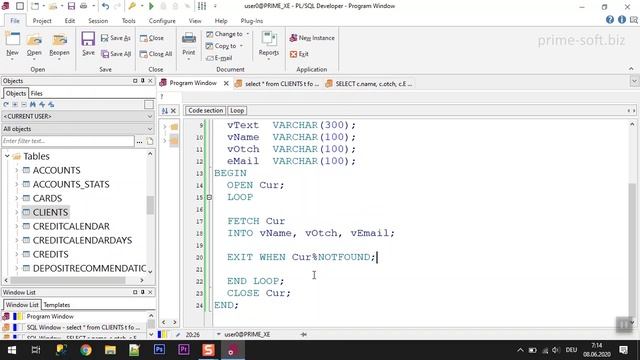Open File Explorer from the taskbar
Image resolution: width=640 pixels, height=360 pixels.
coord(110,350)
